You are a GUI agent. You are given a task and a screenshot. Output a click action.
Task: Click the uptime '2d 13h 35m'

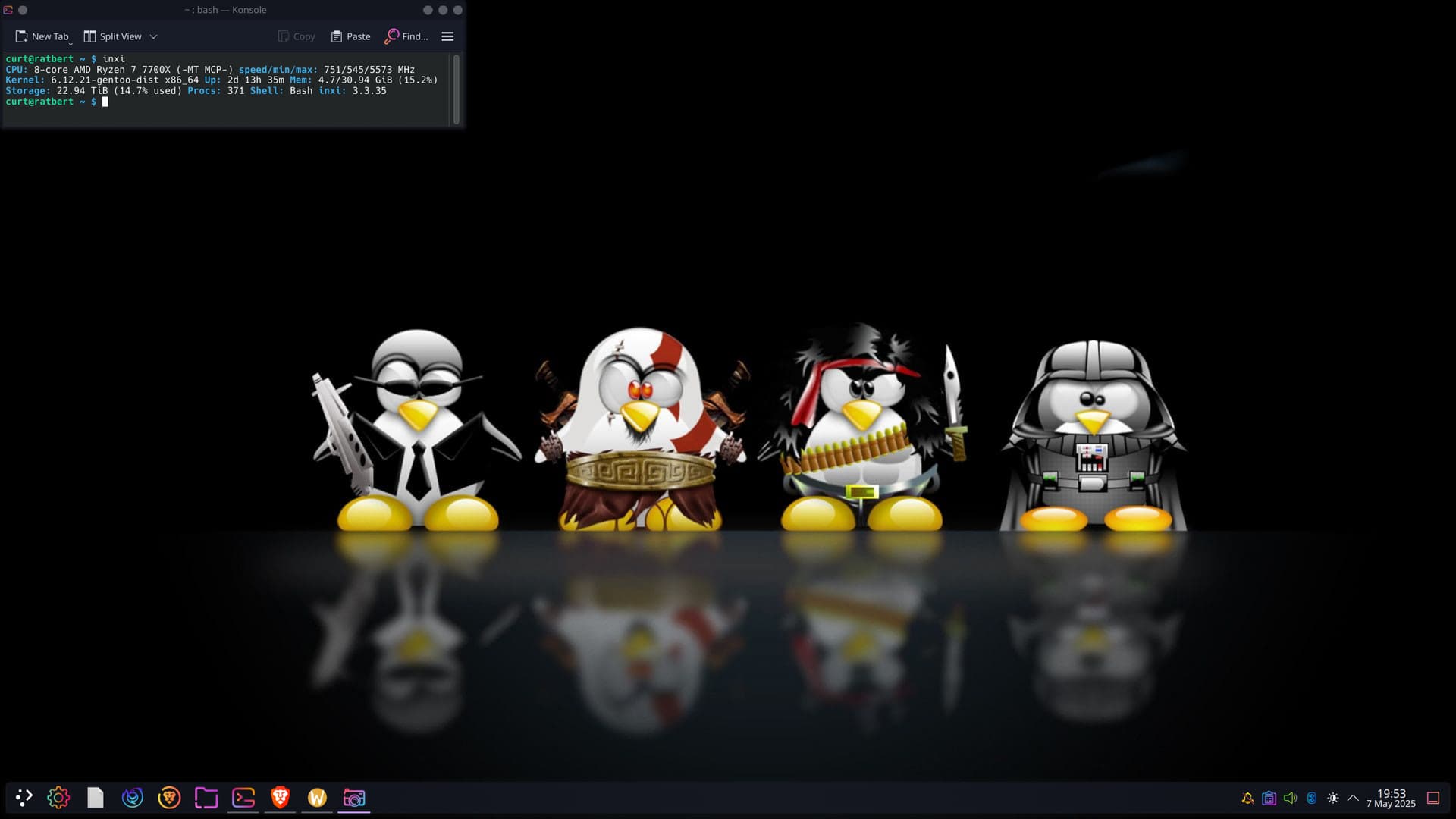click(256, 80)
